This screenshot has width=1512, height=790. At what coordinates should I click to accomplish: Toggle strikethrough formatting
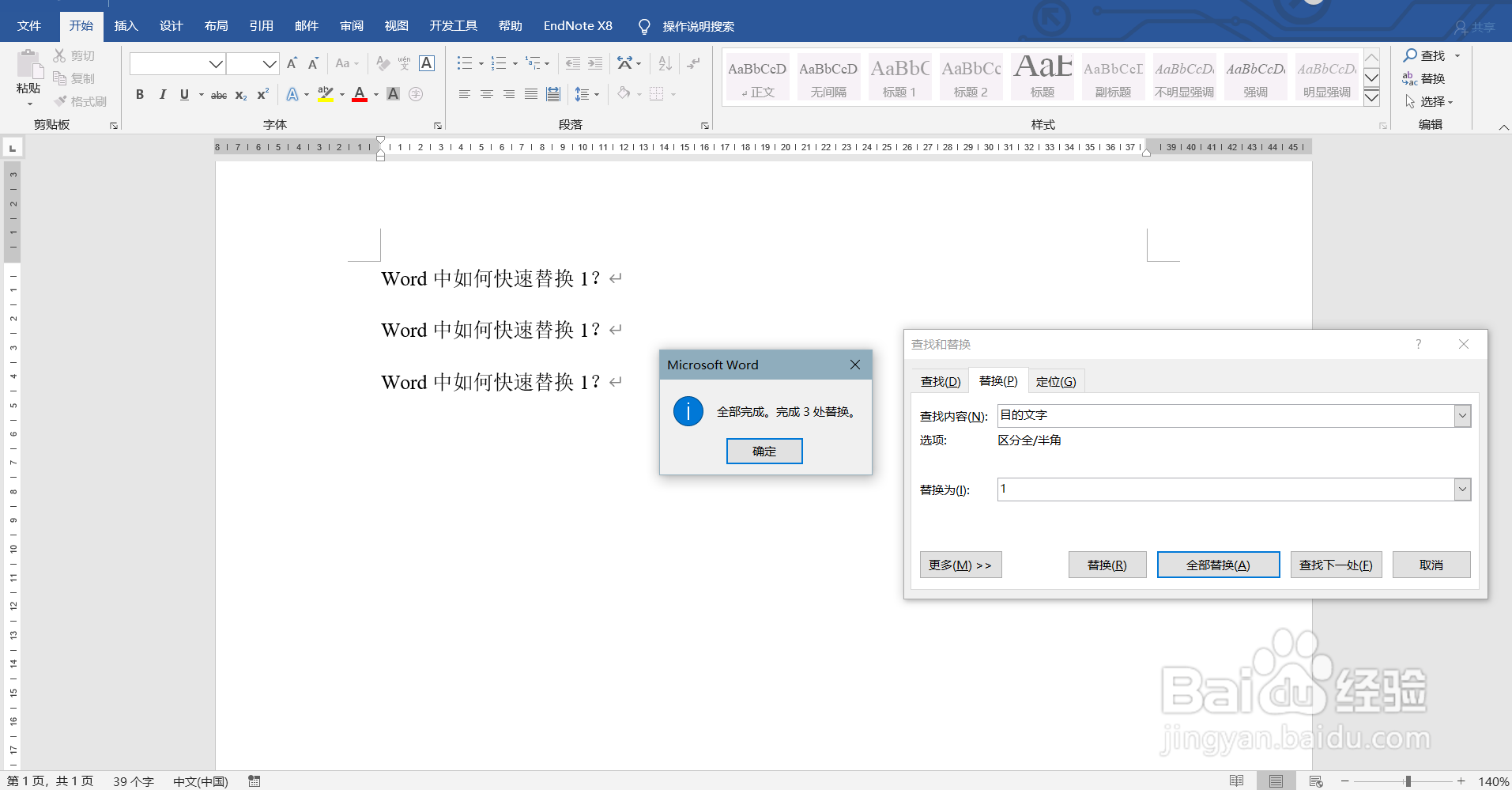(218, 94)
